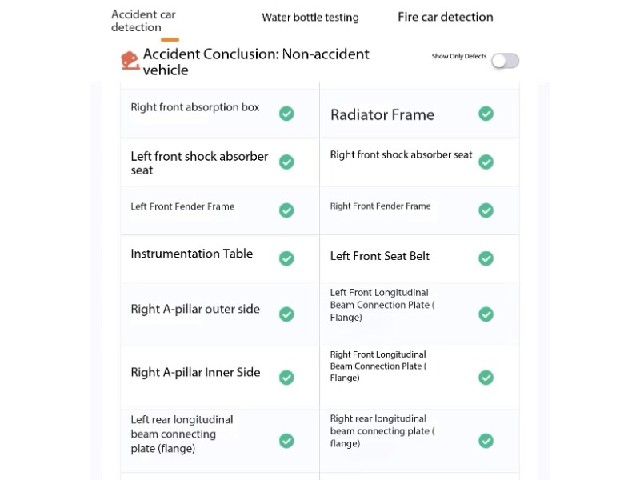Open the Left Front Seat Belt entry
Image resolution: width=640 pixels, height=480 pixels.
point(419,258)
